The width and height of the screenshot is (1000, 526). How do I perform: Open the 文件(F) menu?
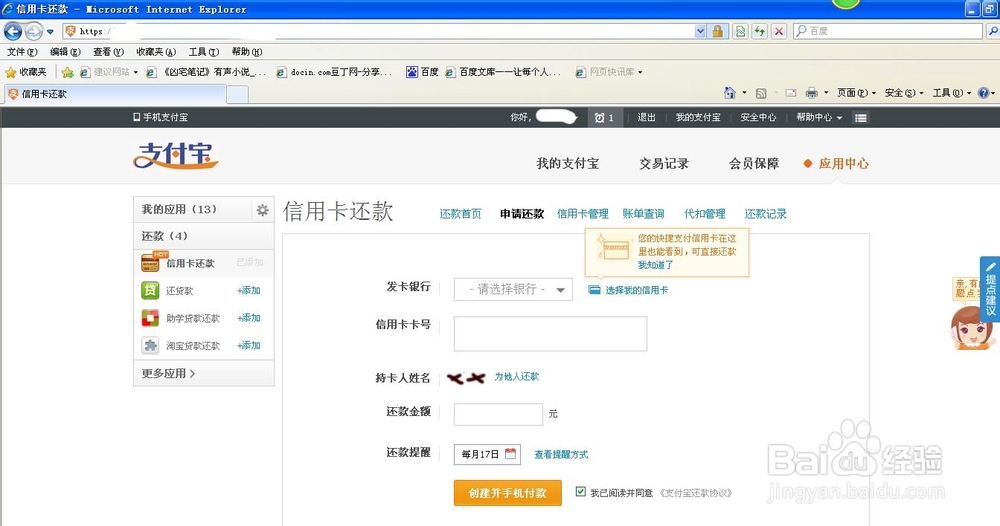[22, 52]
